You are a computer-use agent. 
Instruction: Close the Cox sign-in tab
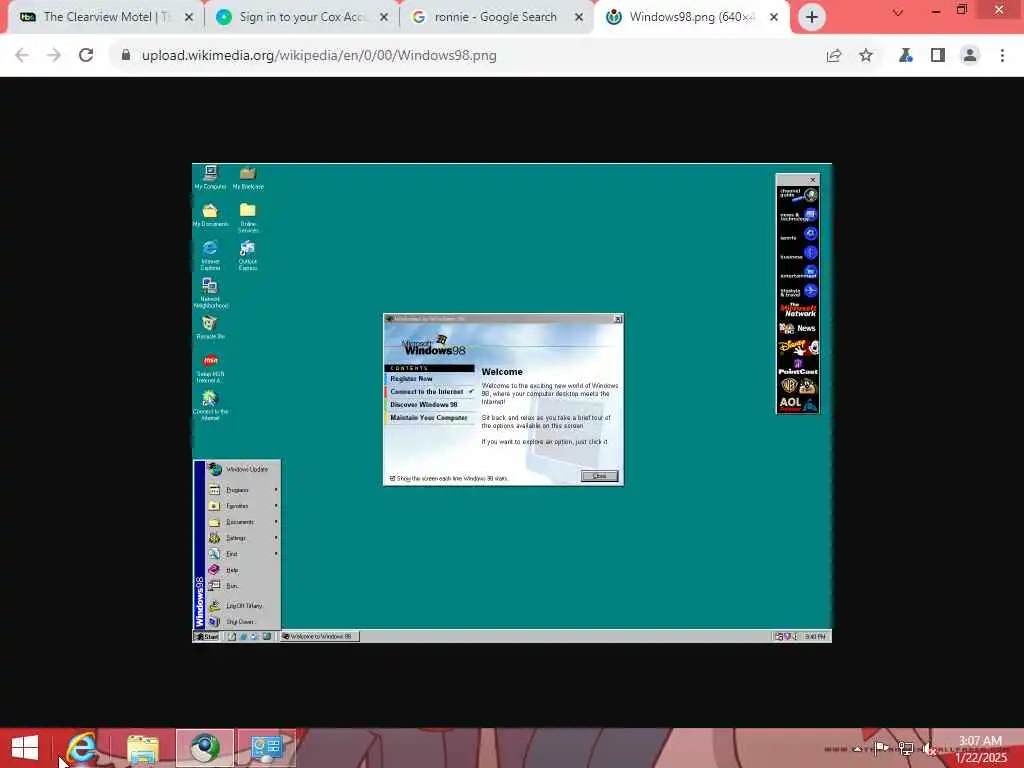(x=384, y=18)
